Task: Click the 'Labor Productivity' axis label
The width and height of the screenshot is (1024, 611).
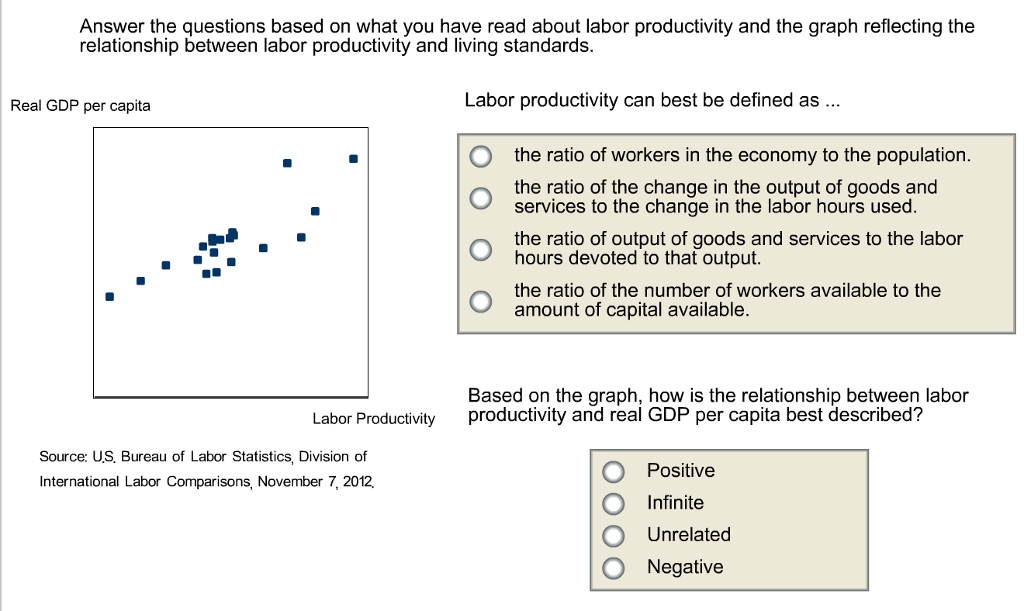Action: click(374, 418)
